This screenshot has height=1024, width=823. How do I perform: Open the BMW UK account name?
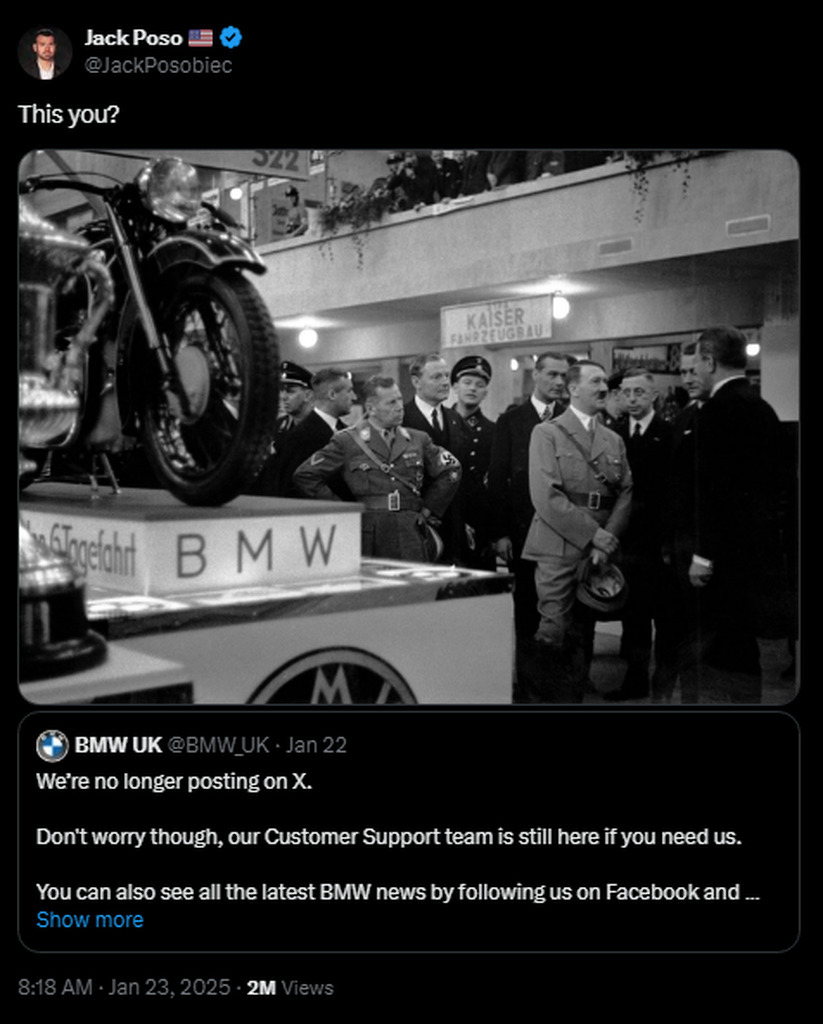click(118, 745)
